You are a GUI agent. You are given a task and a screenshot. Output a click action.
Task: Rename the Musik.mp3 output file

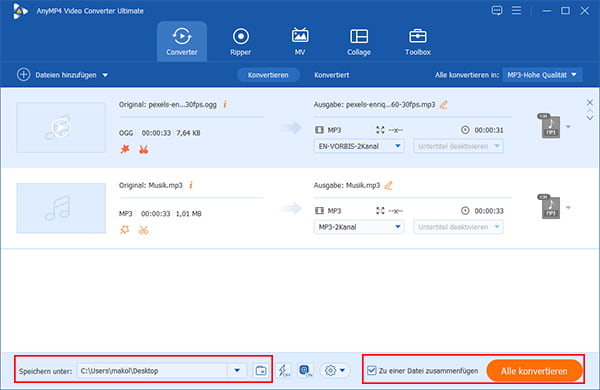388,186
